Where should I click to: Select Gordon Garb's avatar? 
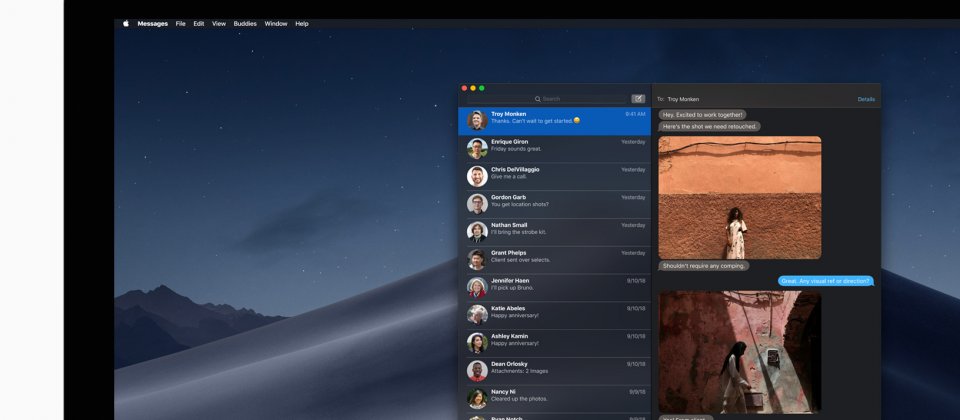tap(477, 204)
